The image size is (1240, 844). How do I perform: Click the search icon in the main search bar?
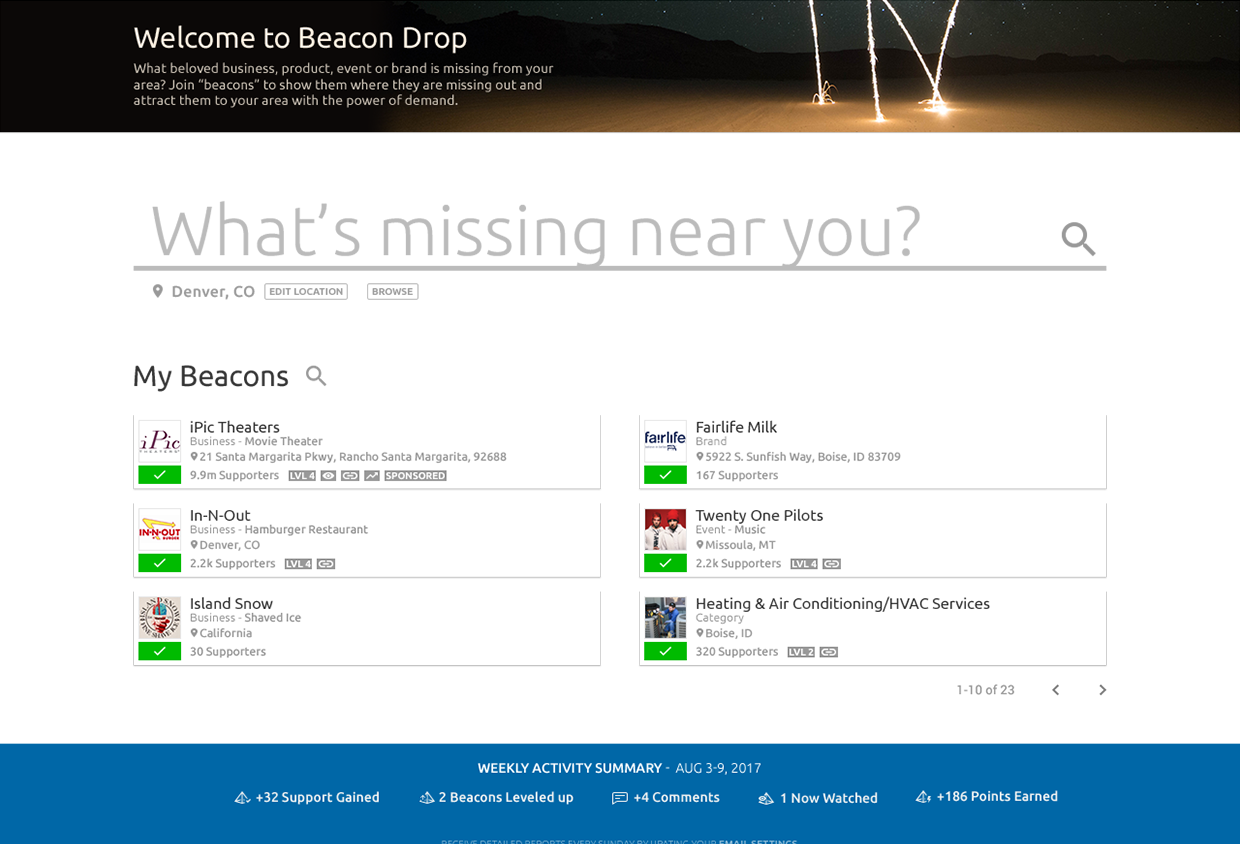point(1077,238)
